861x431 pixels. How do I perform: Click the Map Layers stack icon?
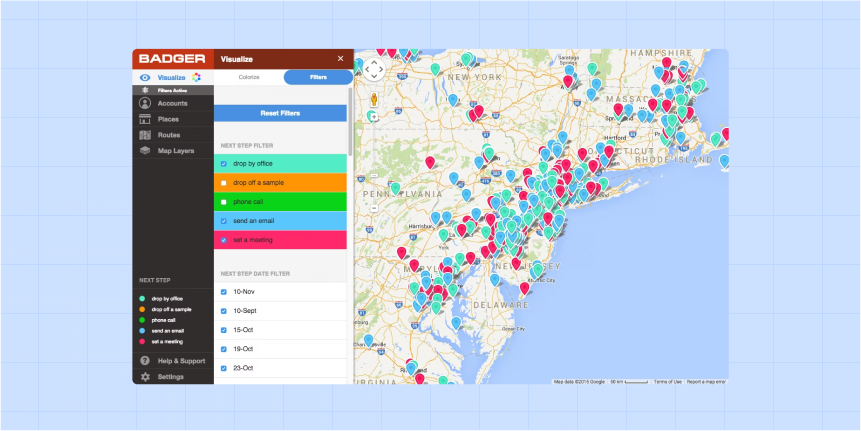145,150
